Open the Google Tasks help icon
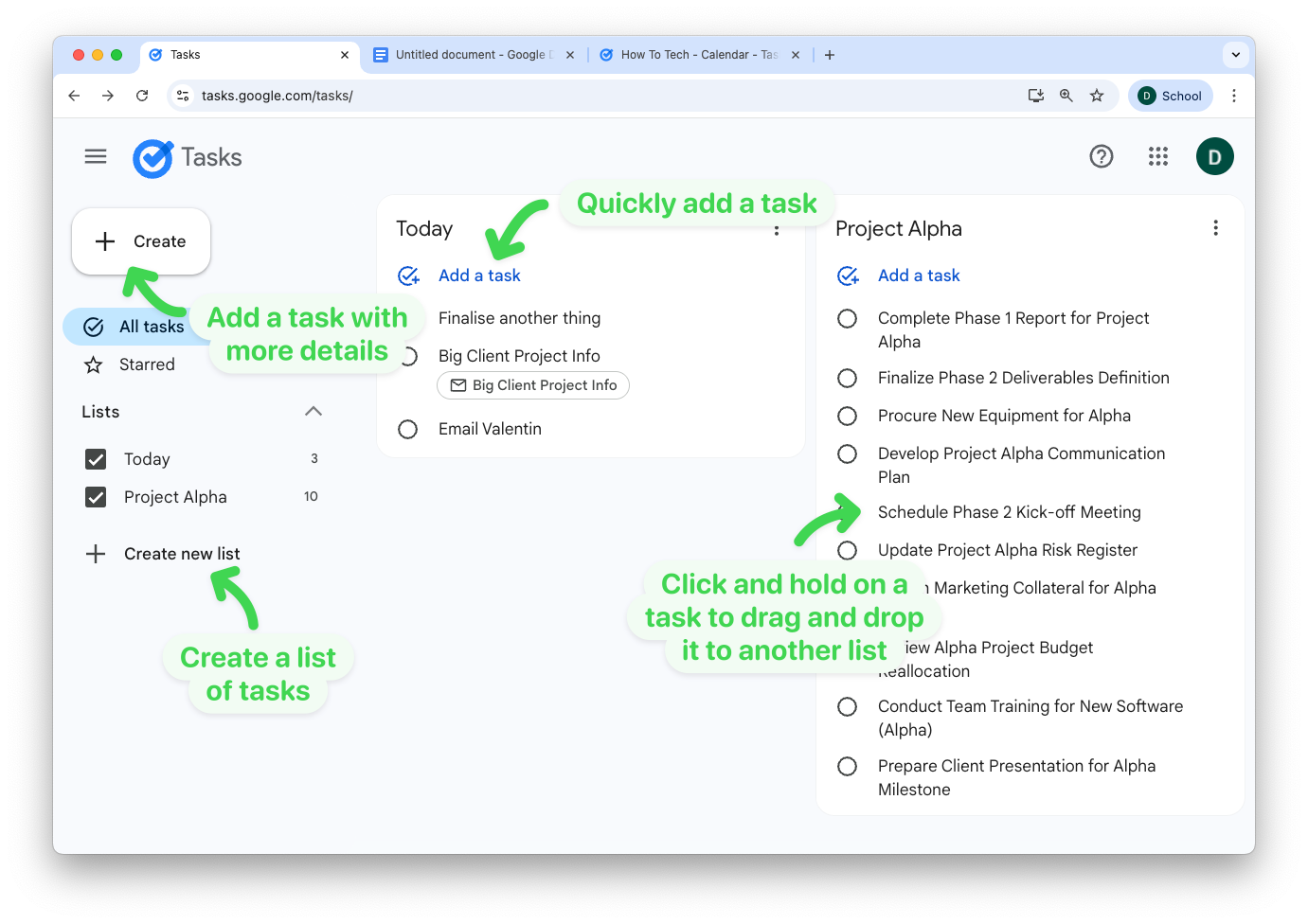Screen dimensions: 1308x924 point(1102,156)
